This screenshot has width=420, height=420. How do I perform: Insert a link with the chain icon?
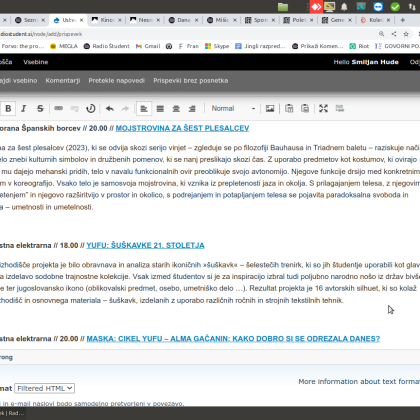click(x=59, y=108)
